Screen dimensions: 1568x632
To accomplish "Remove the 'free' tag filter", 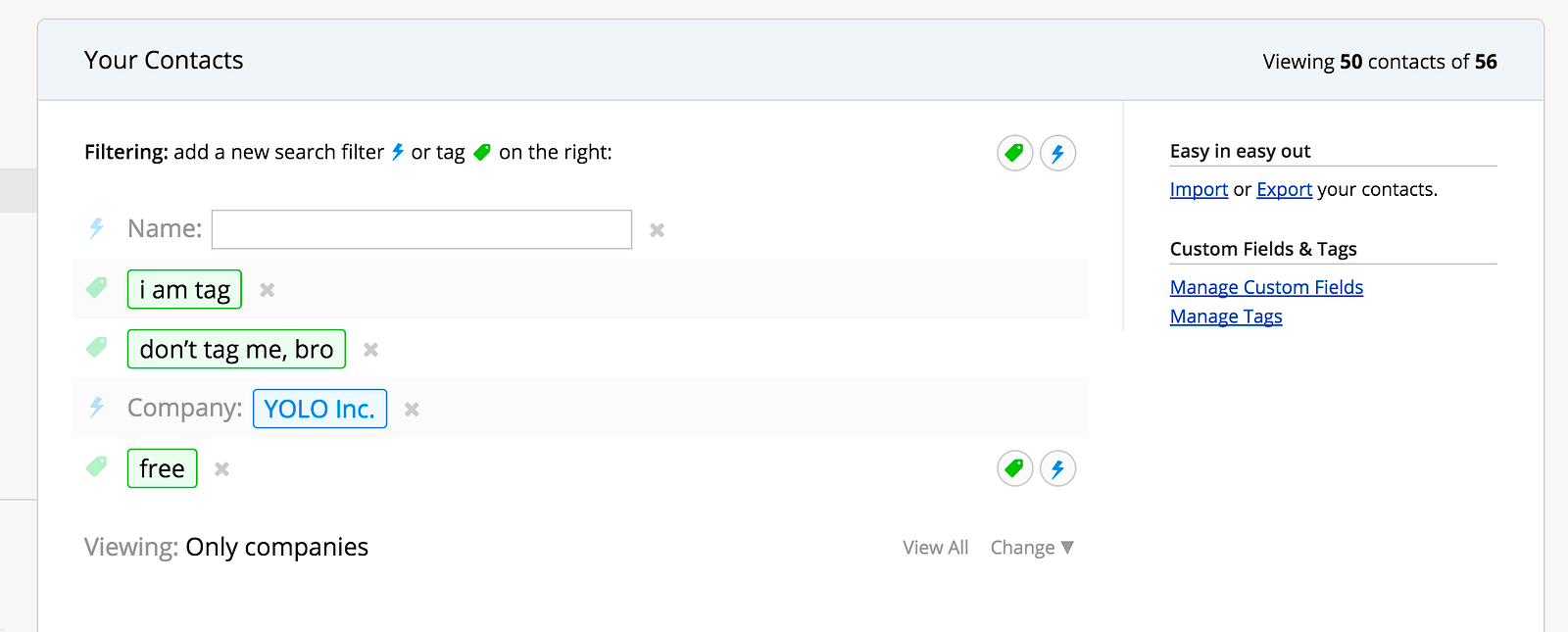I will point(222,469).
